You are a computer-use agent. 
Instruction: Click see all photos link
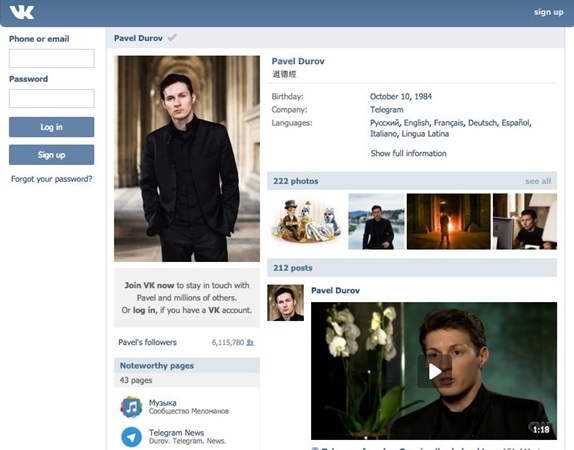coord(538,181)
